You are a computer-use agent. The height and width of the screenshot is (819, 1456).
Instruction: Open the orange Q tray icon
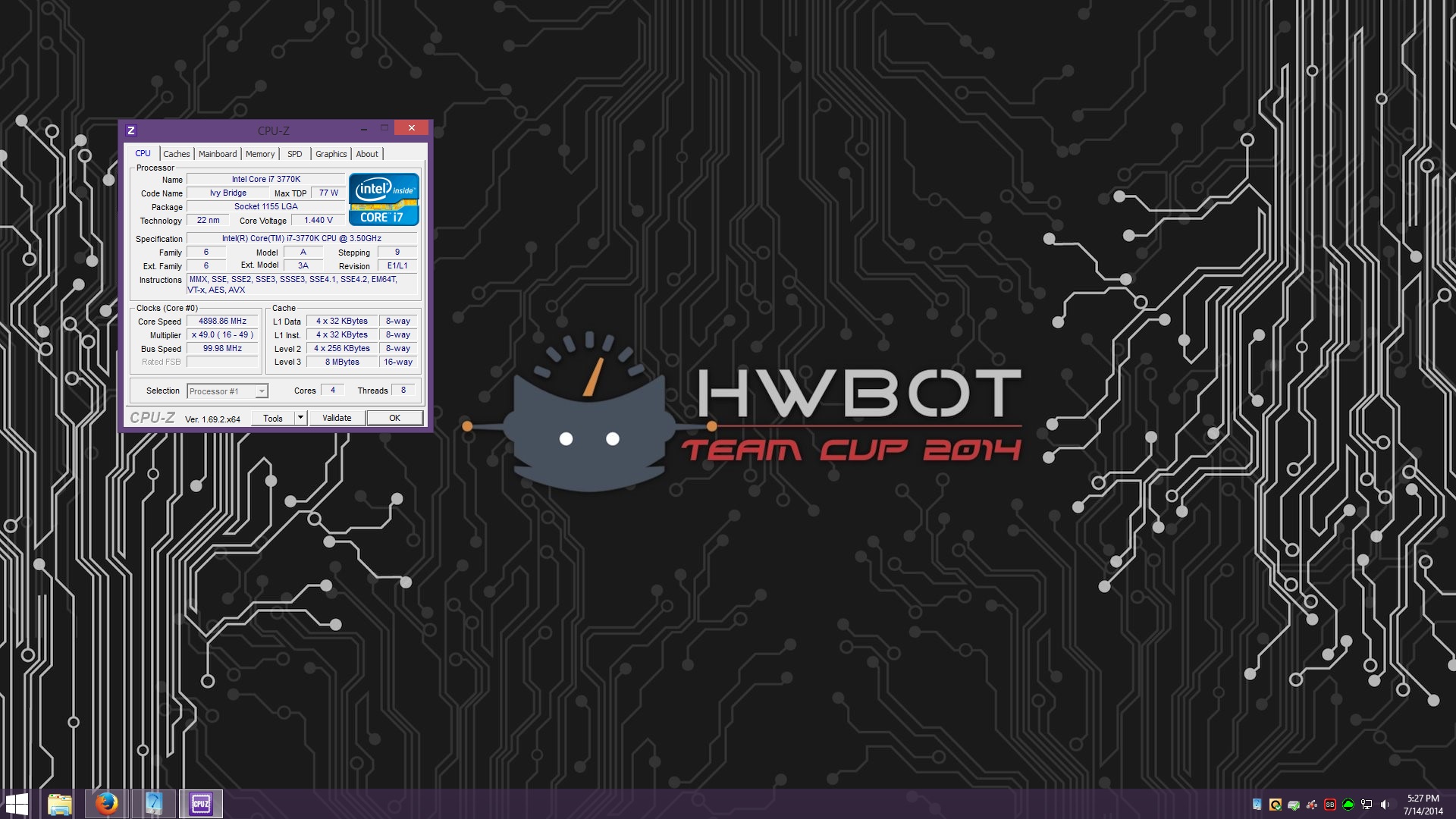coord(1276,805)
